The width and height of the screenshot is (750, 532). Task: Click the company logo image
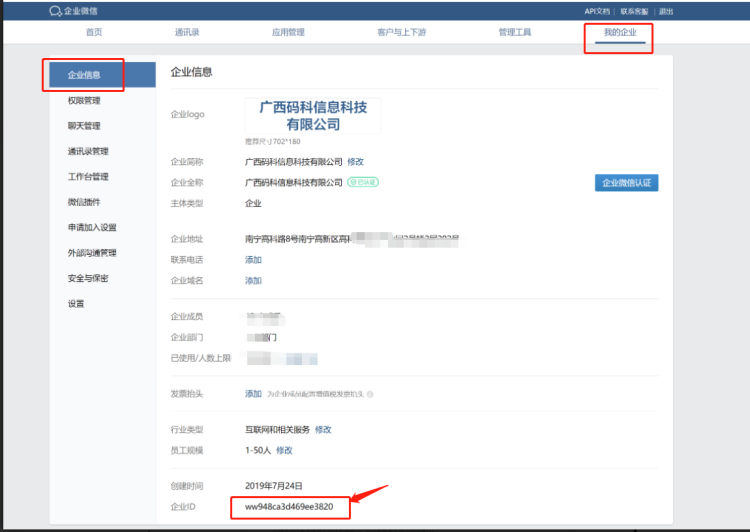[313, 116]
